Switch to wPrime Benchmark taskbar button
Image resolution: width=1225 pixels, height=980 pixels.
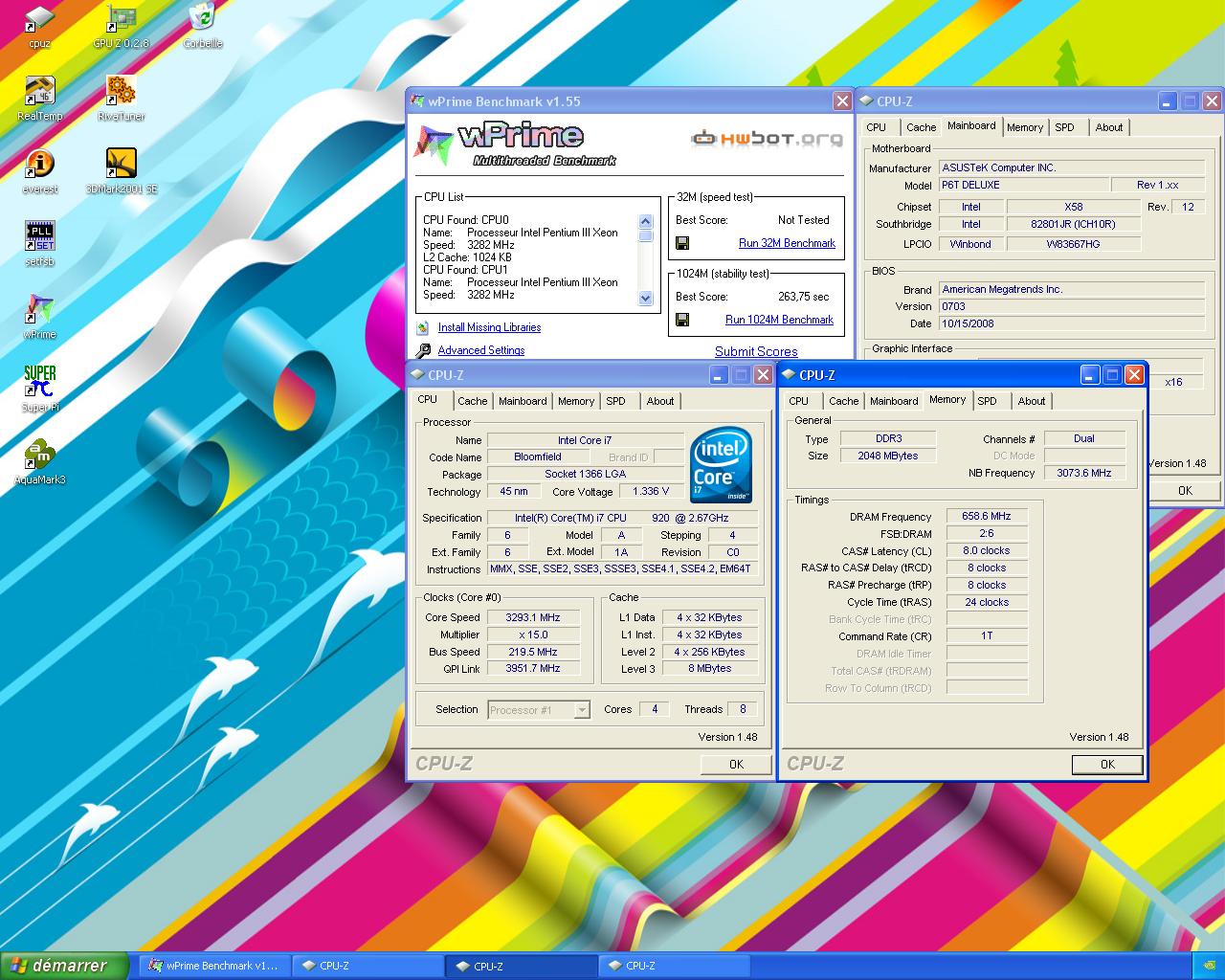[213, 966]
